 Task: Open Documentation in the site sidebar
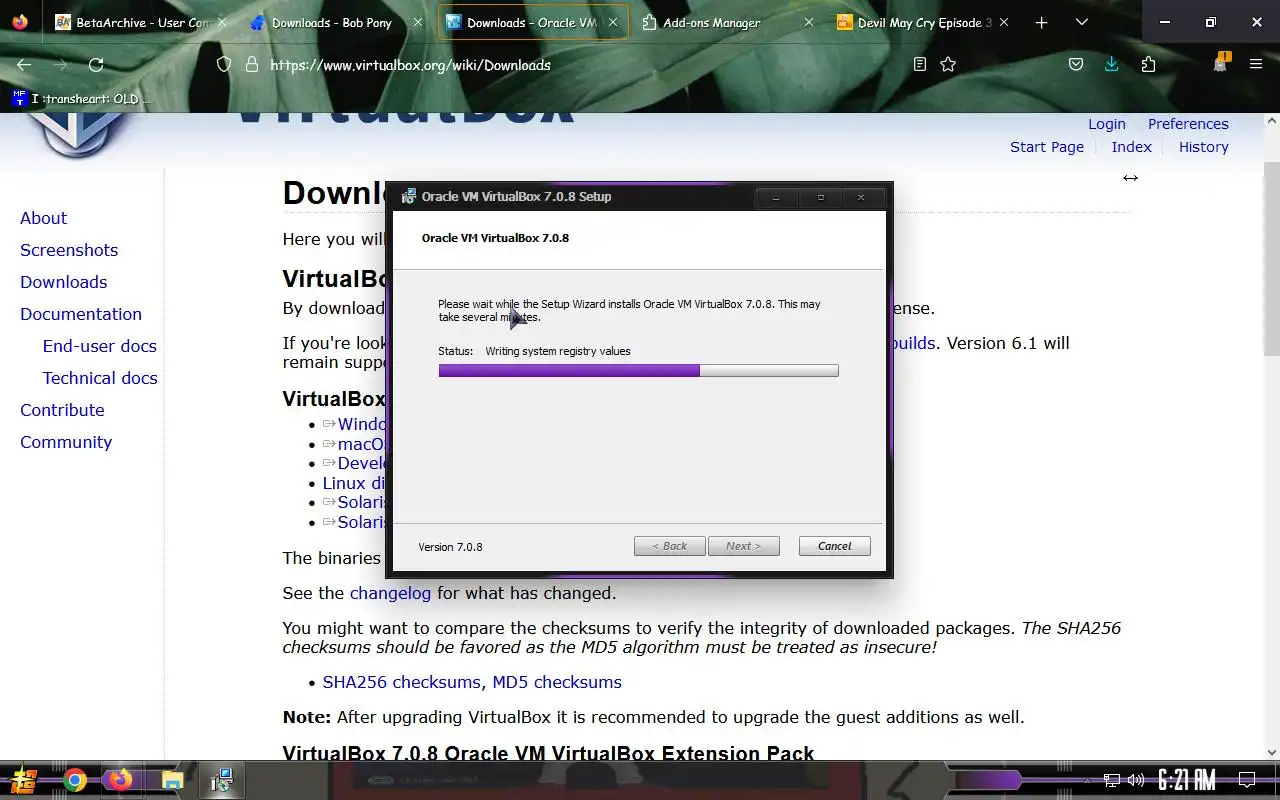pos(81,314)
